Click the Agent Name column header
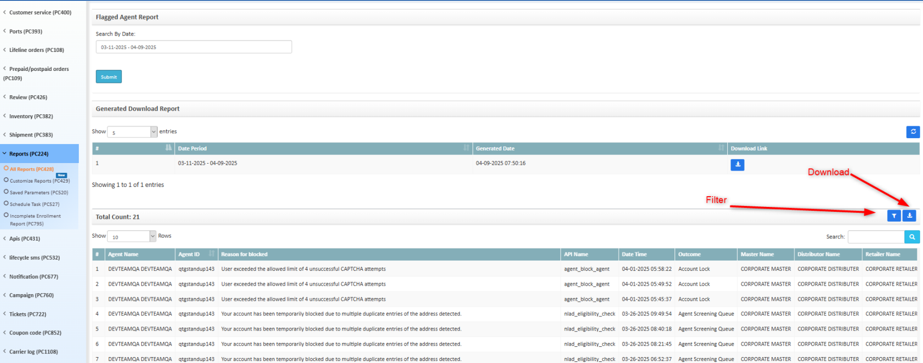The height and width of the screenshot is (363, 923). point(140,254)
